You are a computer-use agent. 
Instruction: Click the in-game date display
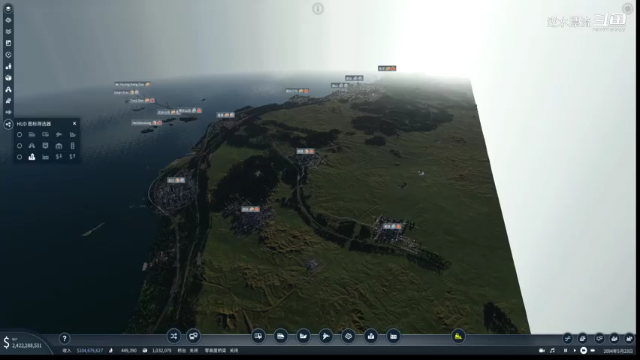tap(618, 351)
